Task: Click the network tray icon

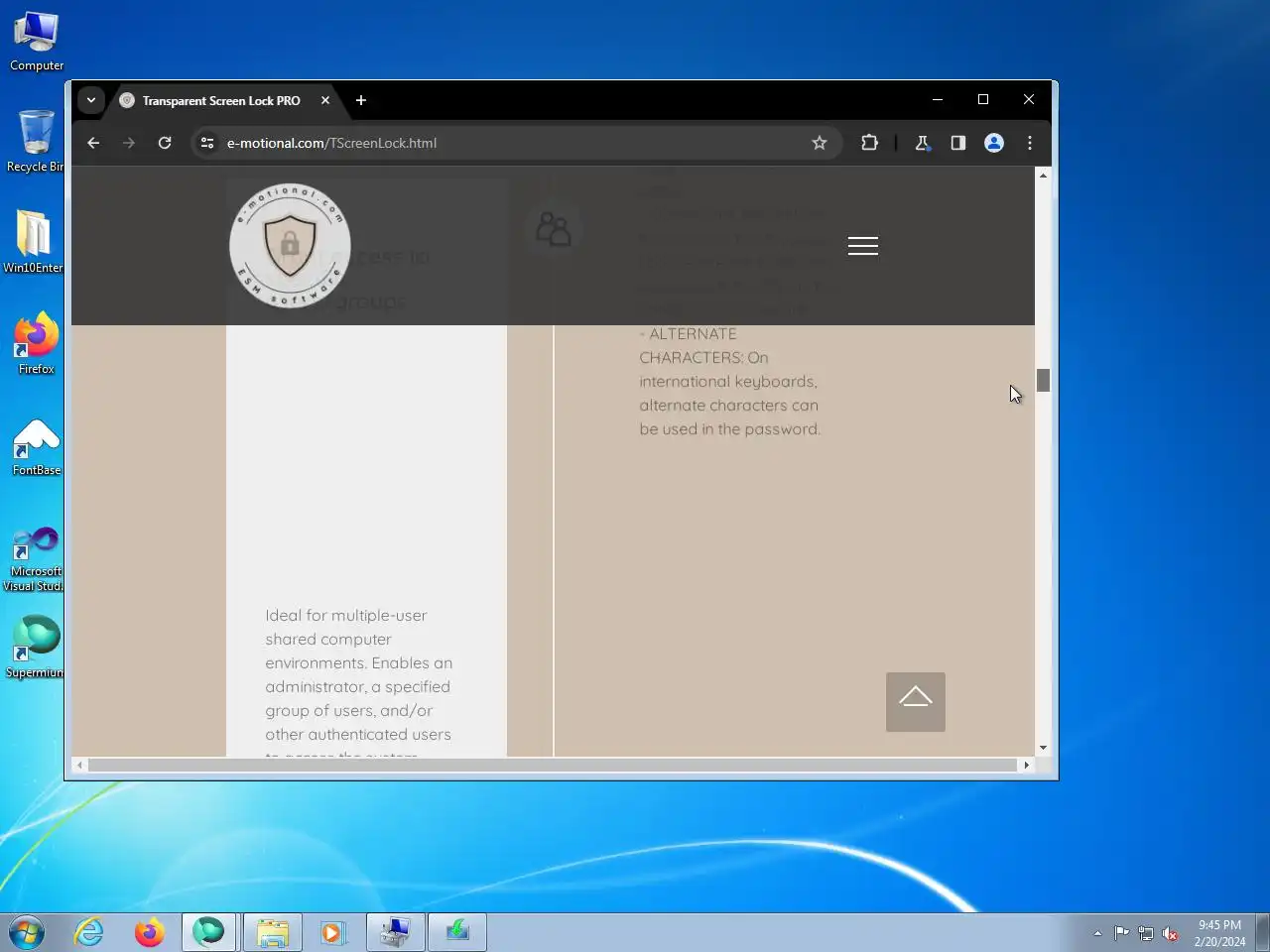Action: [x=1146, y=933]
